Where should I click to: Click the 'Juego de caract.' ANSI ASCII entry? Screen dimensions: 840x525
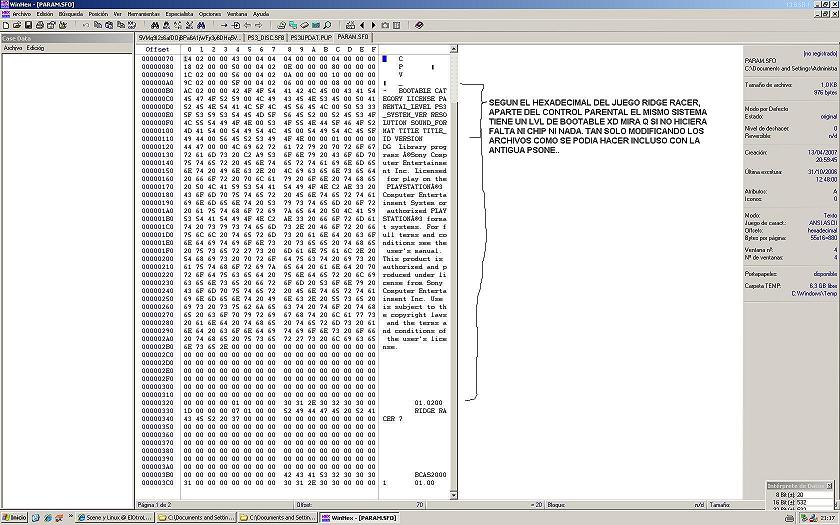791,223
